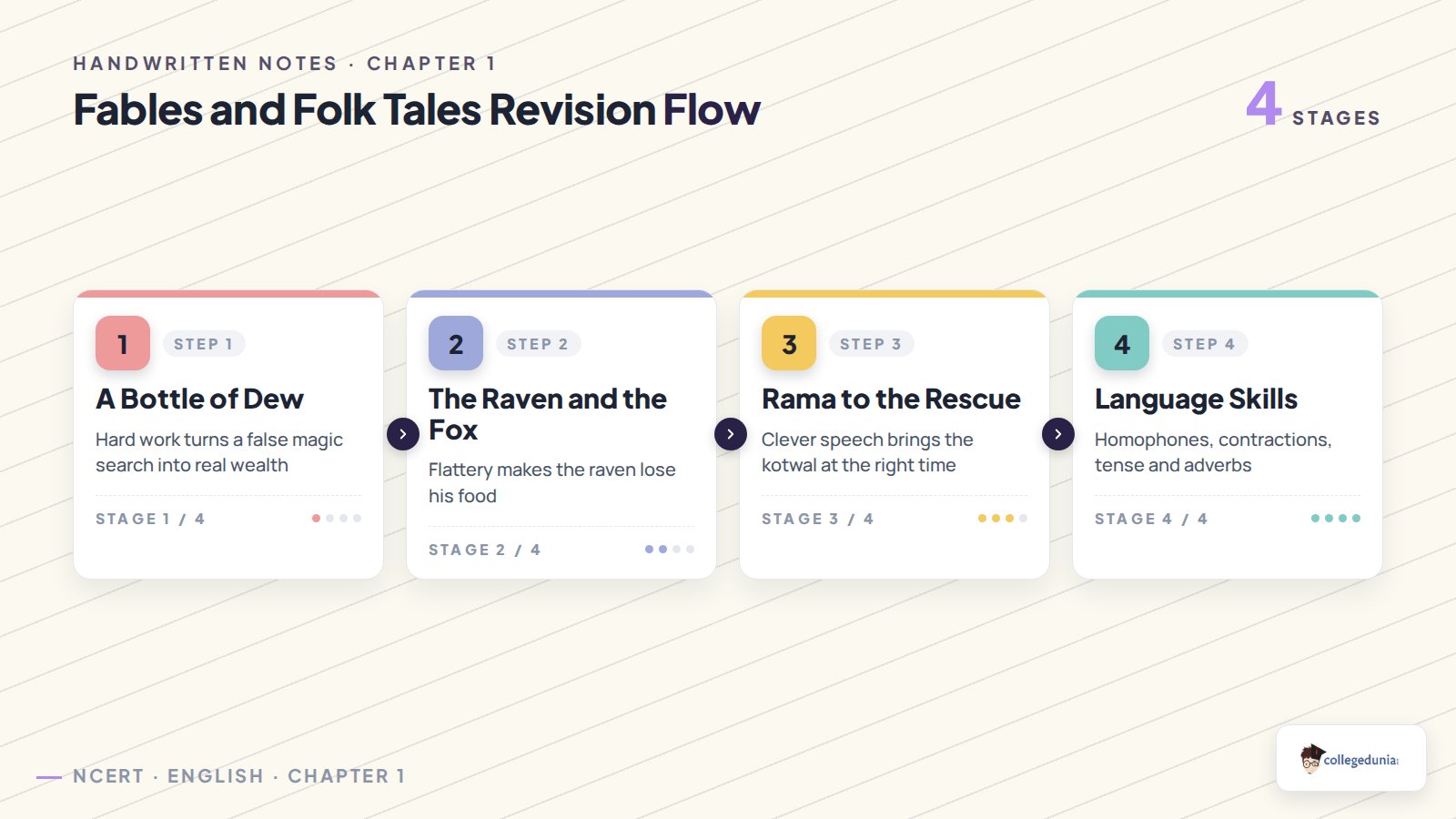The image size is (1456, 819).
Task: Click the arrow between Bottle of Dew and Raven cards
Action: pyautogui.click(x=403, y=434)
